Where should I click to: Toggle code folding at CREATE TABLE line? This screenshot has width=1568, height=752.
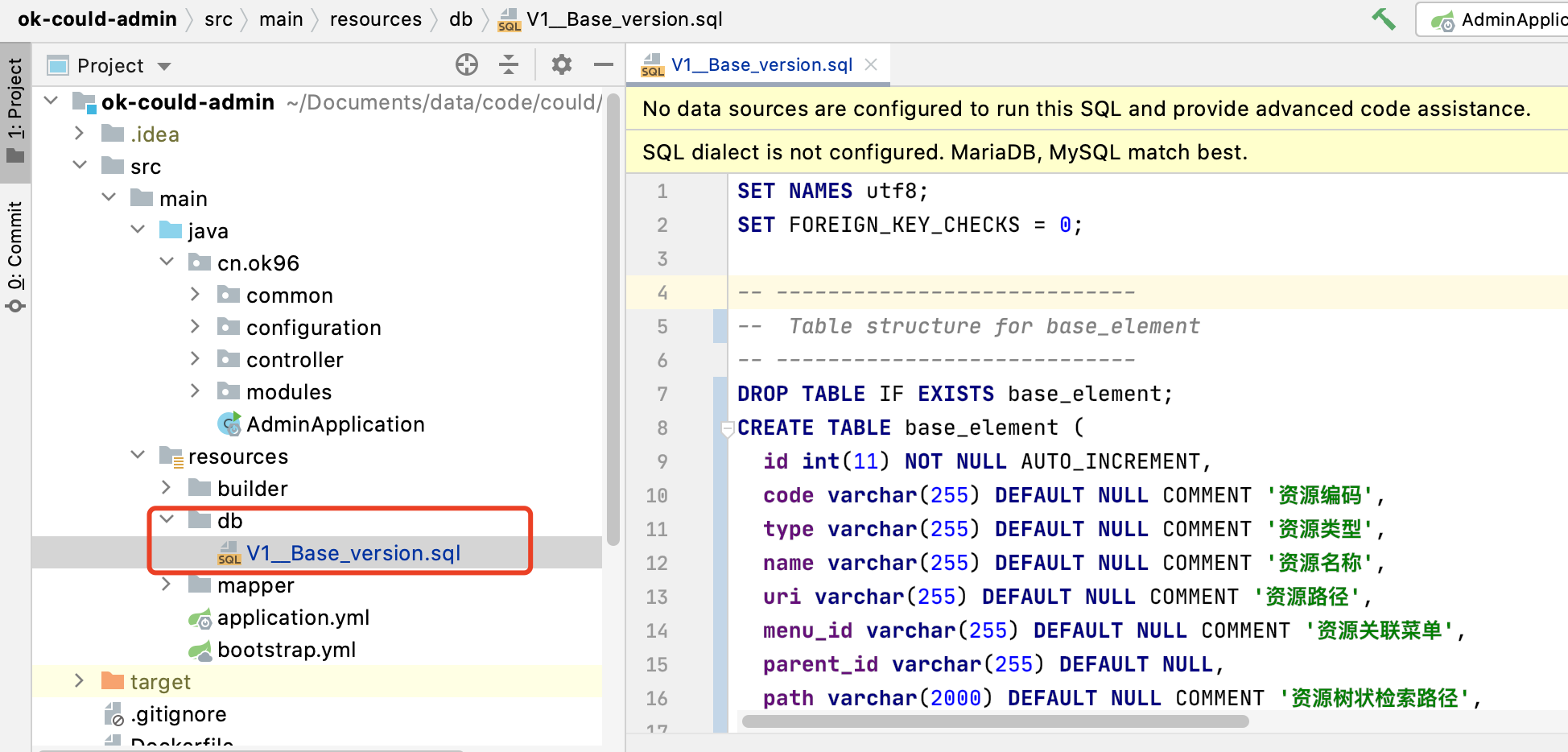click(x=728, y=428)
